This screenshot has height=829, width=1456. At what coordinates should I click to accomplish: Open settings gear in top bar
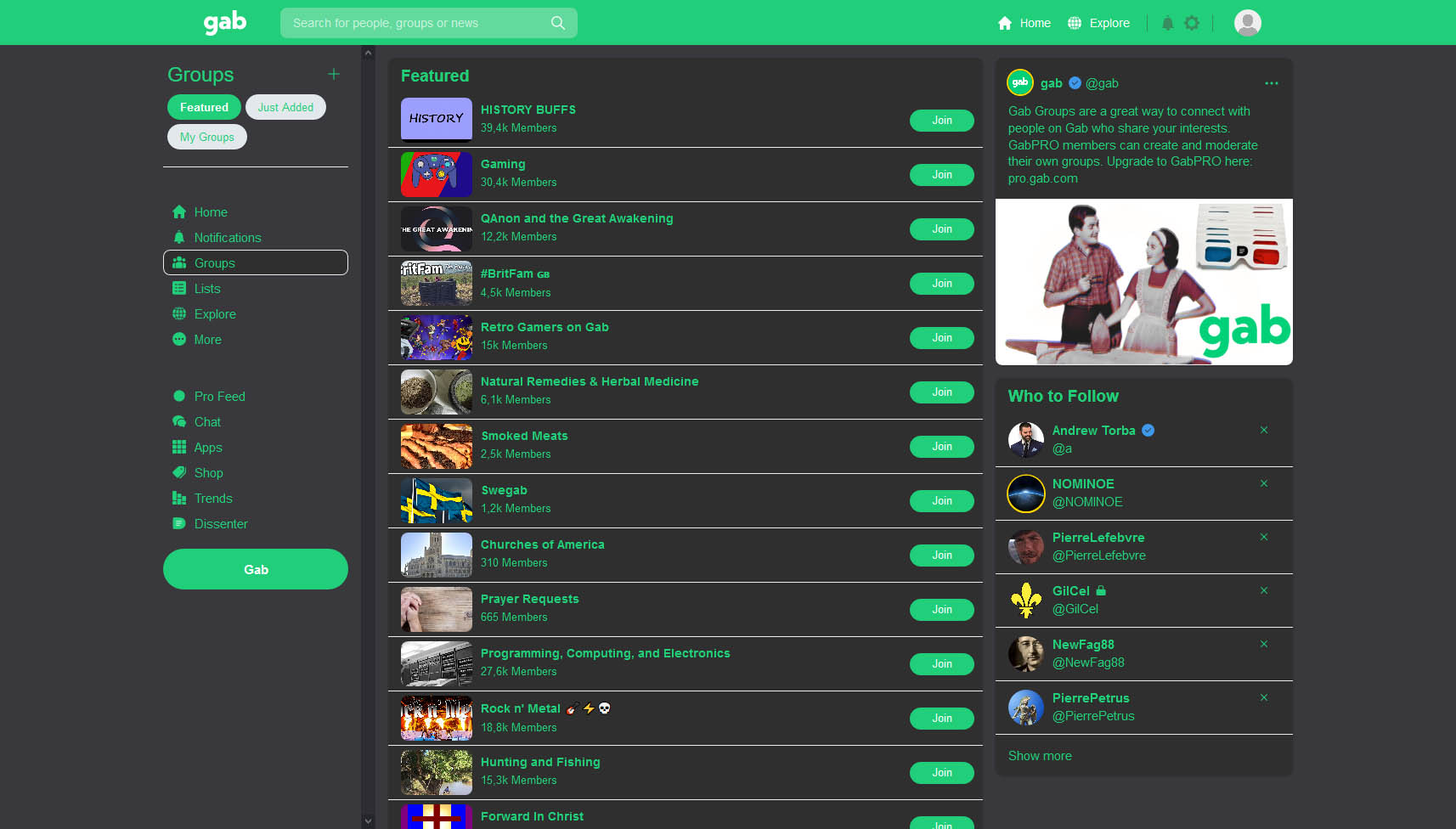click(x=1192, y=23)
